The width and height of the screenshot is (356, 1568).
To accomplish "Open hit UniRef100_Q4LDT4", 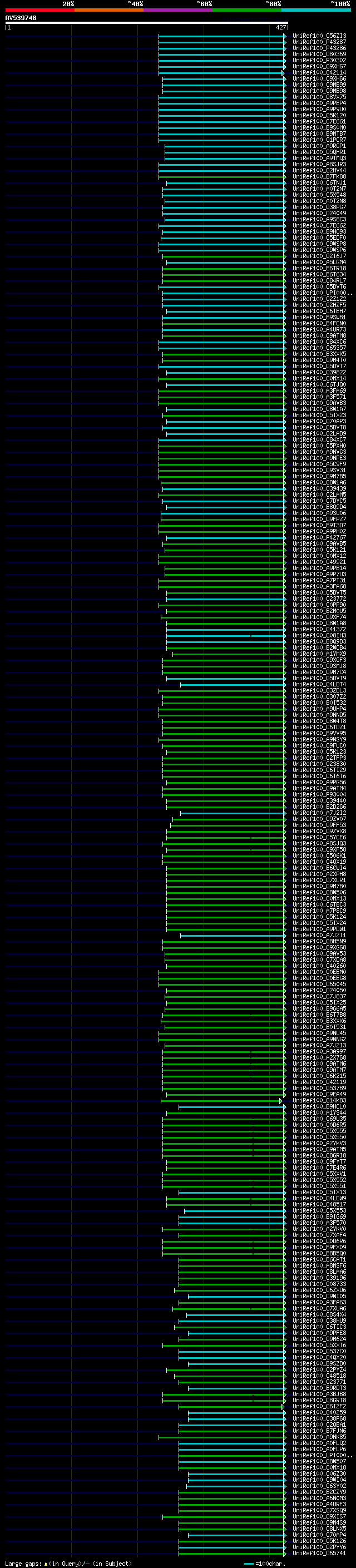I will [x=319, y=685].
